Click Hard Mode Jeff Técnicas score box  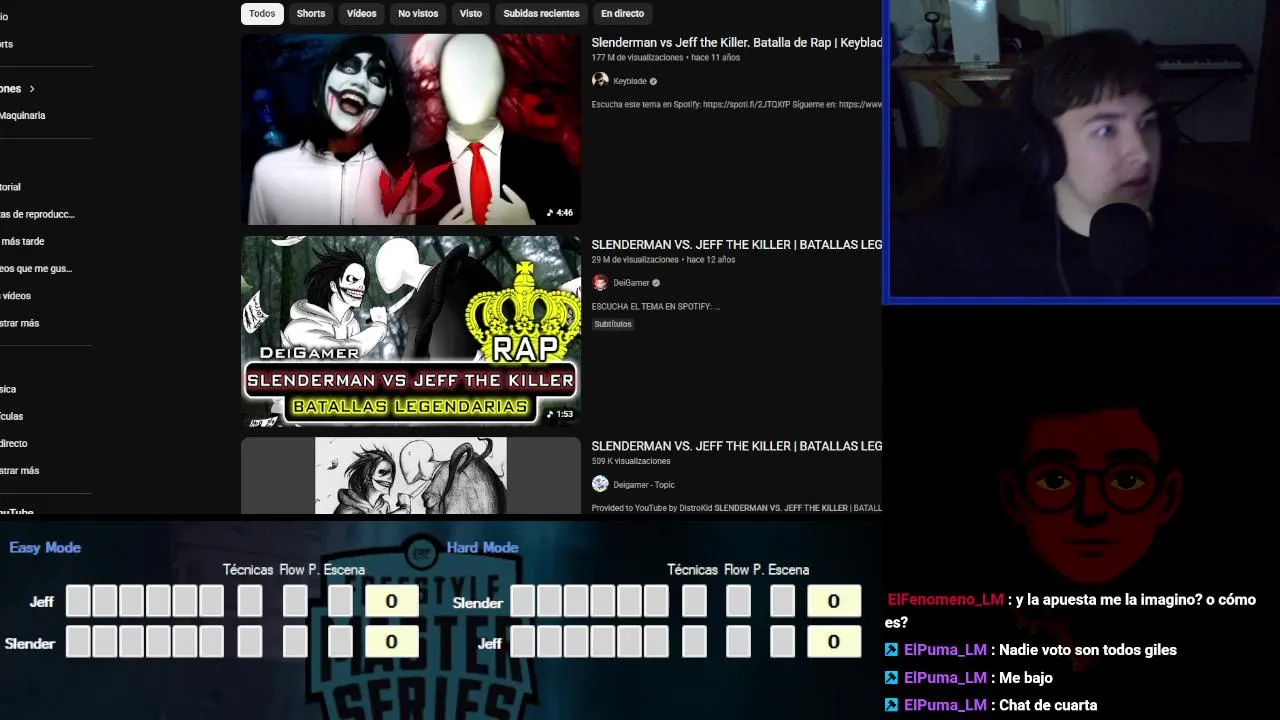pos(694,642)
